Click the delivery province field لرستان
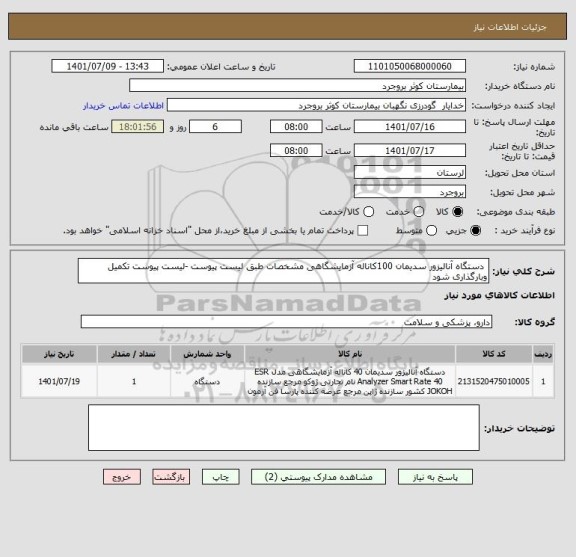This screenshot has height=557, width=576. click(x=410, y=173)
